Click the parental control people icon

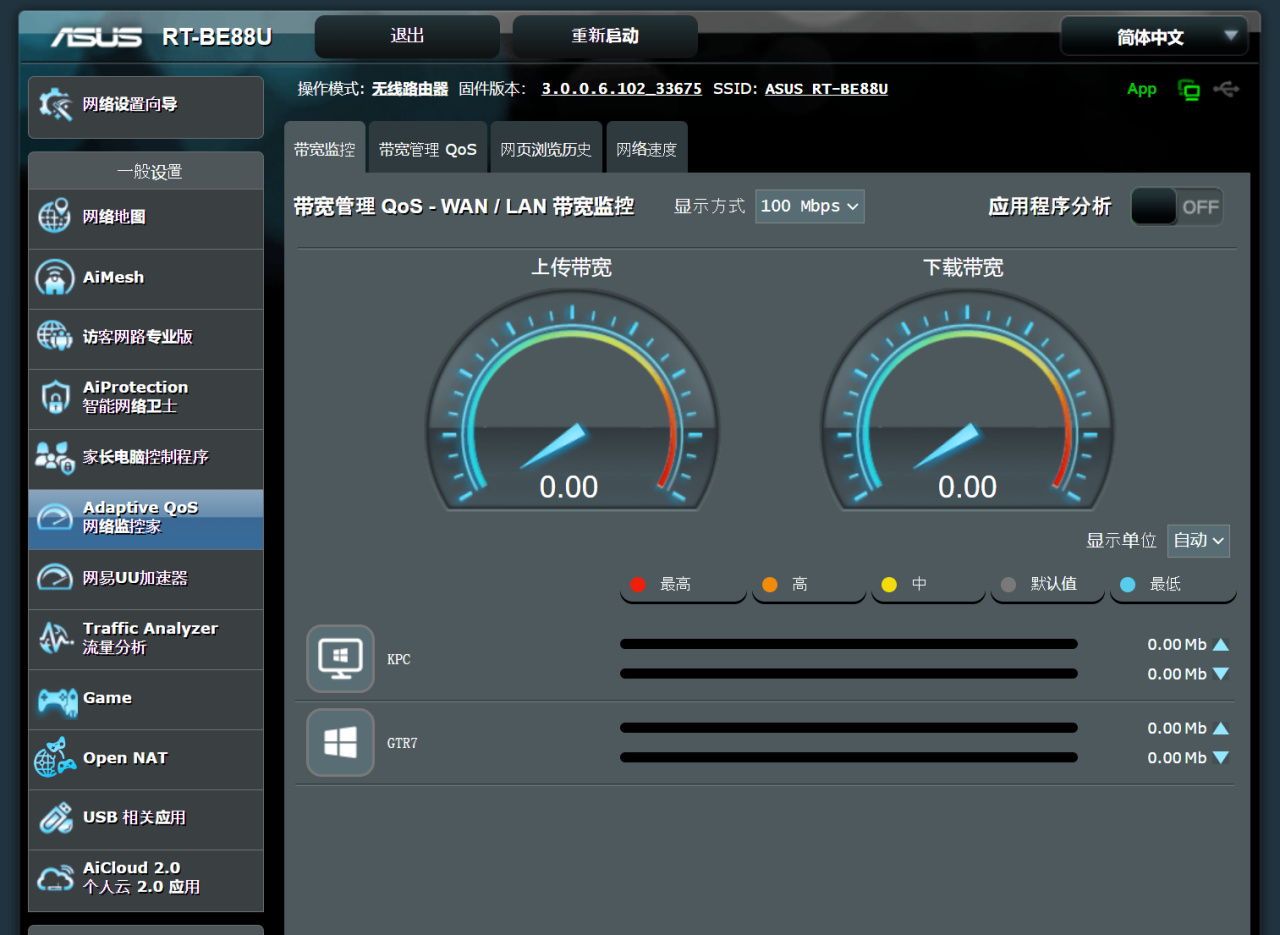[x=54, y=457]
